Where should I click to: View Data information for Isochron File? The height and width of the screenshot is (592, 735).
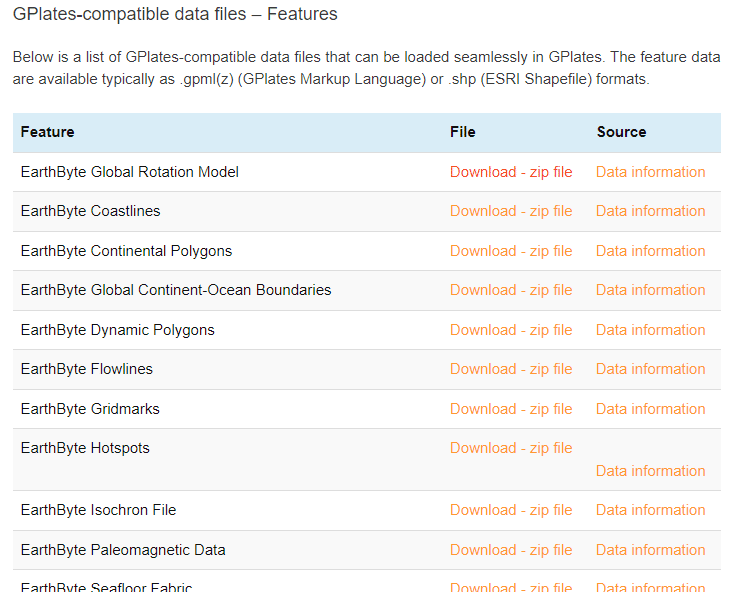pyautogui.click(x=650, y=510)
